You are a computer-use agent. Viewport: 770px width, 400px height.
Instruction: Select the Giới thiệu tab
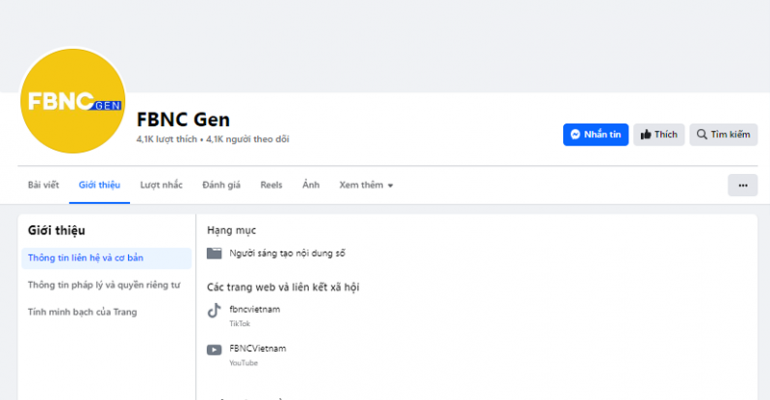tap(99, 185)
